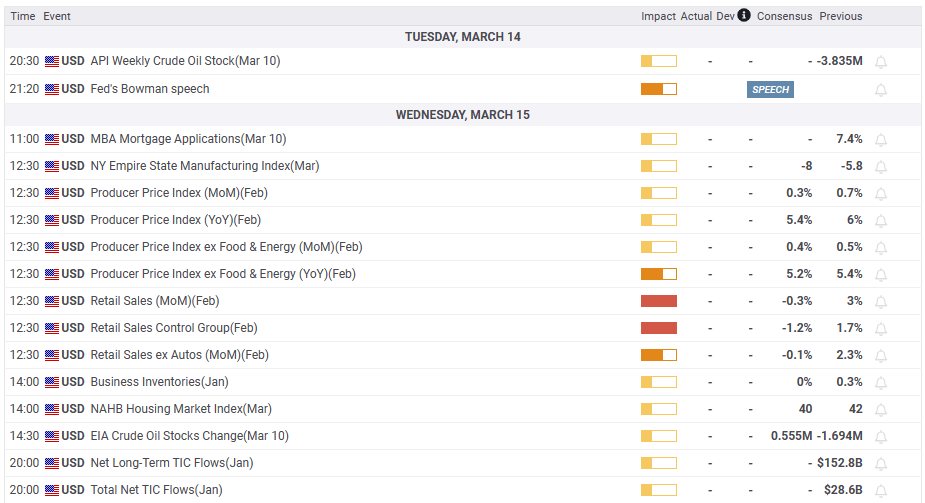The image size is (925, 503).
Task: Click consensus -1.2% for Retail Sales Control Group
Action: point(797,328)
